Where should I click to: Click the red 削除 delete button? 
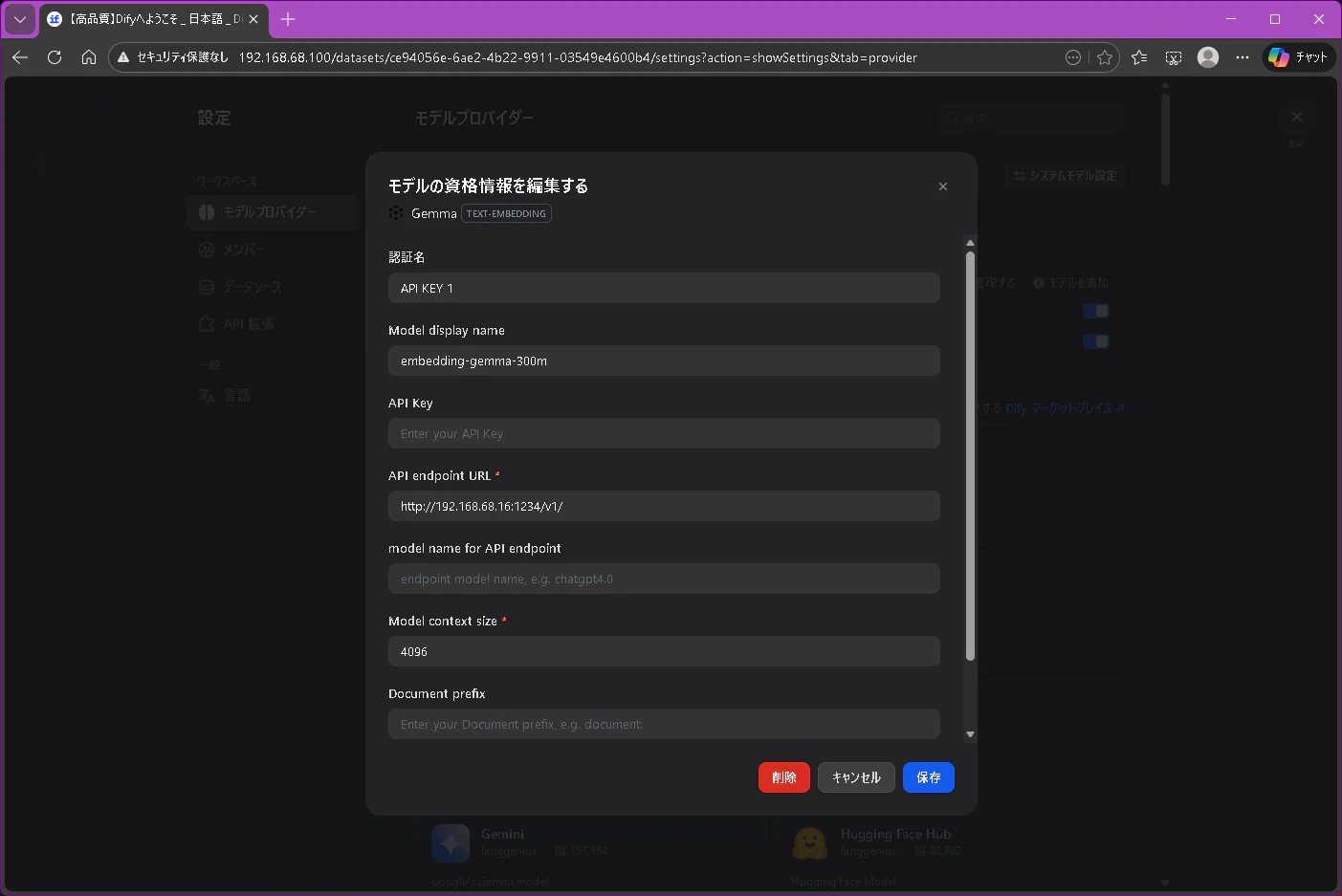[784, 777]
